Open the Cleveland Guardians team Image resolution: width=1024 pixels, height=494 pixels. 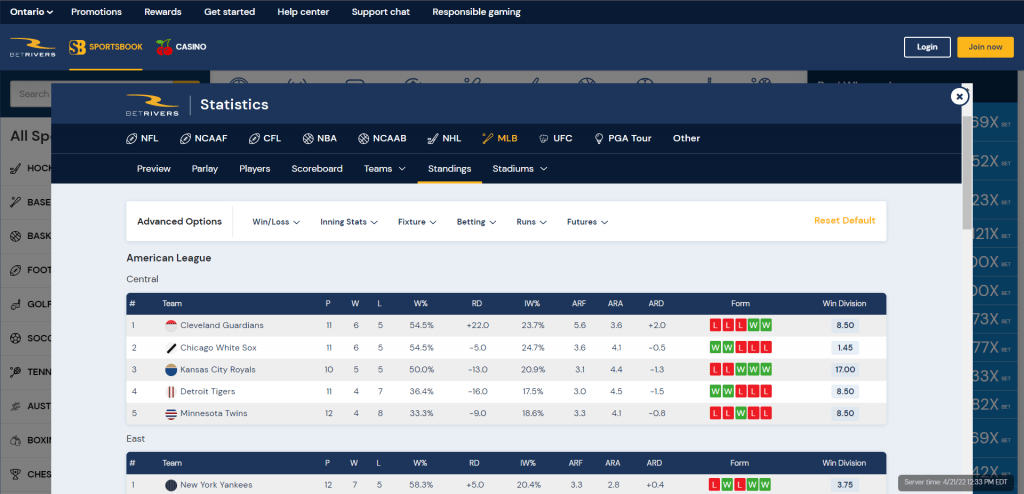click(x=221, y=325)
